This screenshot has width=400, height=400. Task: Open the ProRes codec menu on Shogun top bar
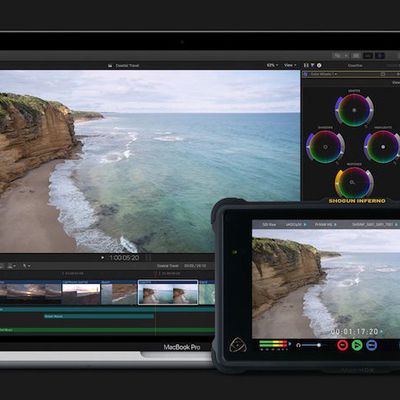coord(325,225)
